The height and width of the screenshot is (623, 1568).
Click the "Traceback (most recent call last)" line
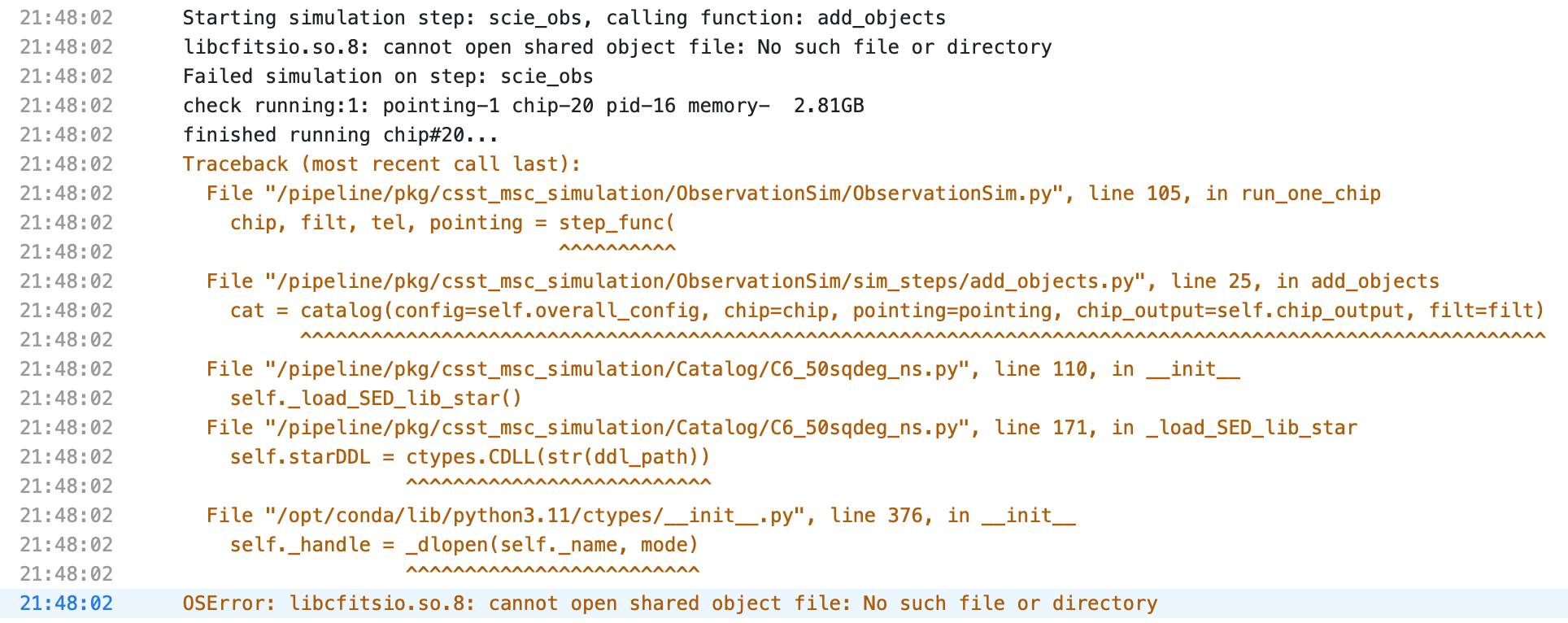(381, 164)
